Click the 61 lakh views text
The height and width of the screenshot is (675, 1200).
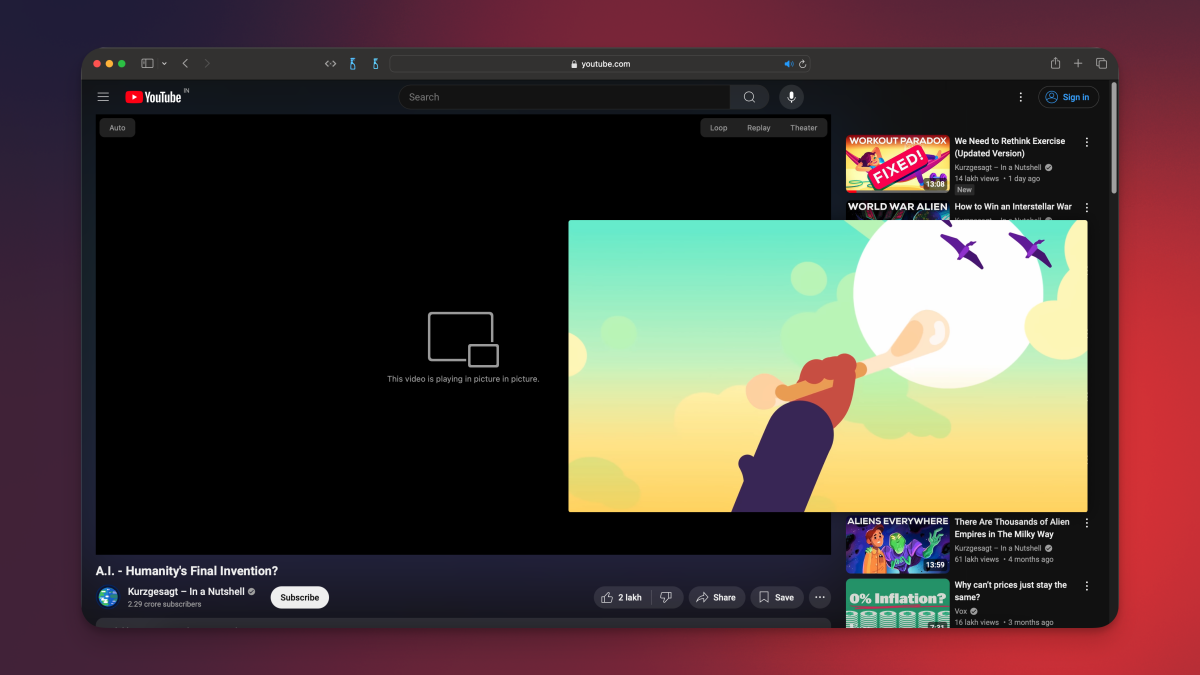(x=977, y=559)
